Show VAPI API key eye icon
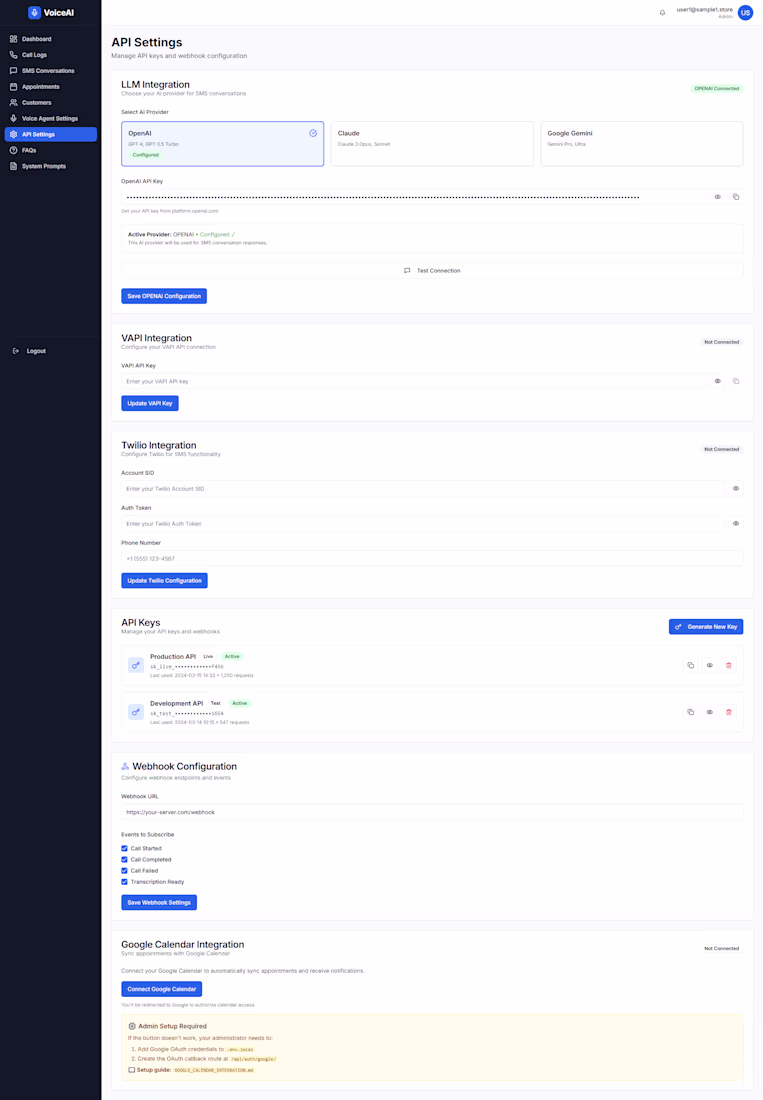 (717, 382)
